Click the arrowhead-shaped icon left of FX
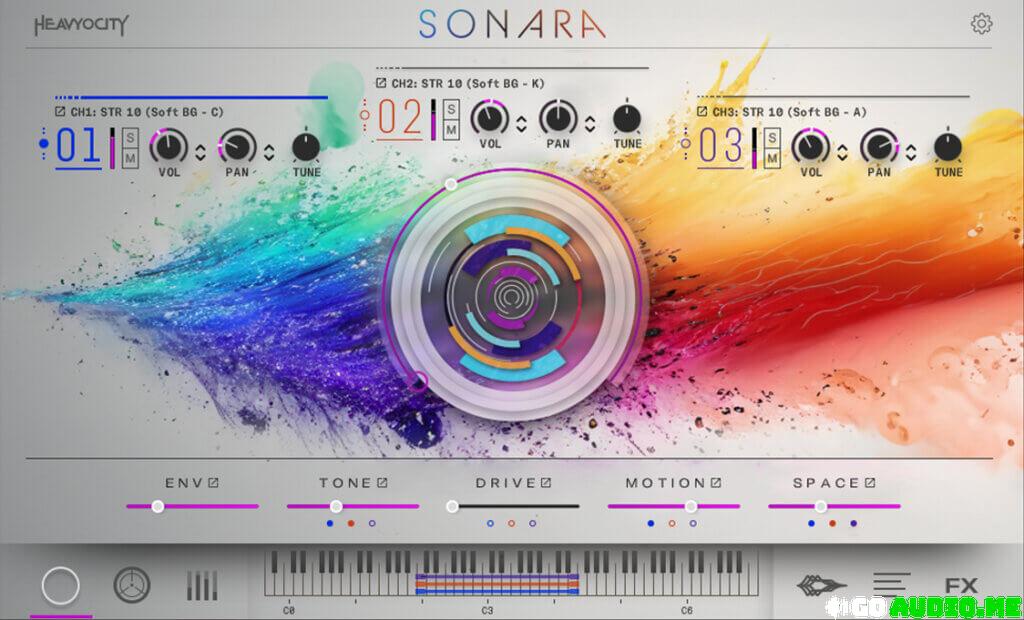 (821, 586)
